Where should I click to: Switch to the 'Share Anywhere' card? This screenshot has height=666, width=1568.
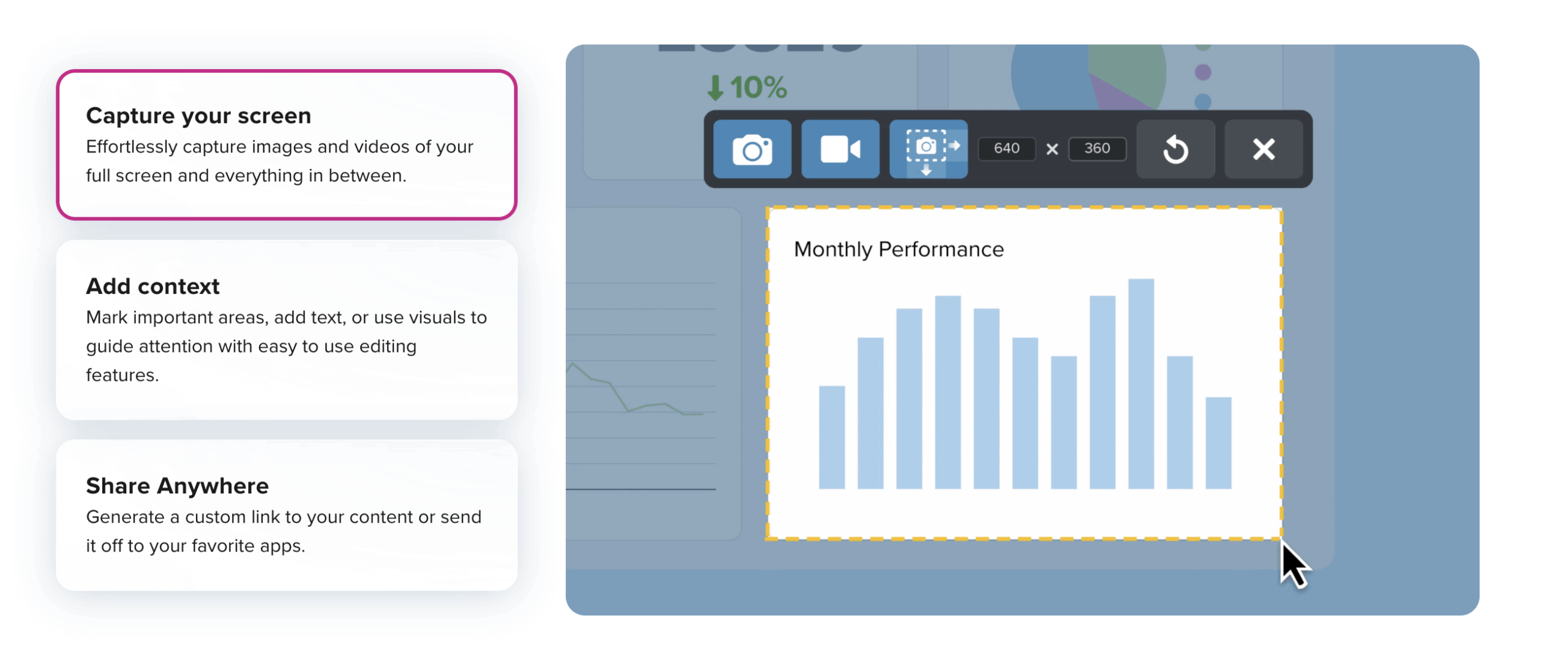pyautogui.click(x=287, y=515)
